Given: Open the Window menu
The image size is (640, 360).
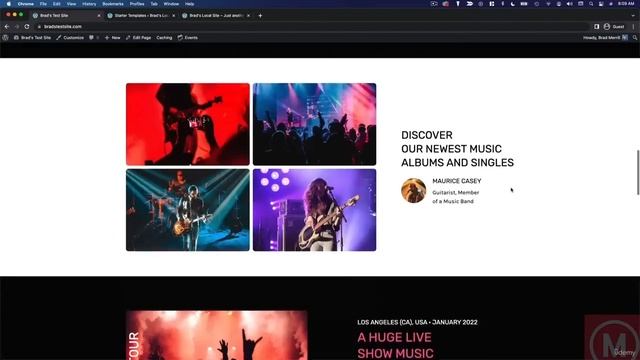Looking at the screenshot, I should 171,4.
